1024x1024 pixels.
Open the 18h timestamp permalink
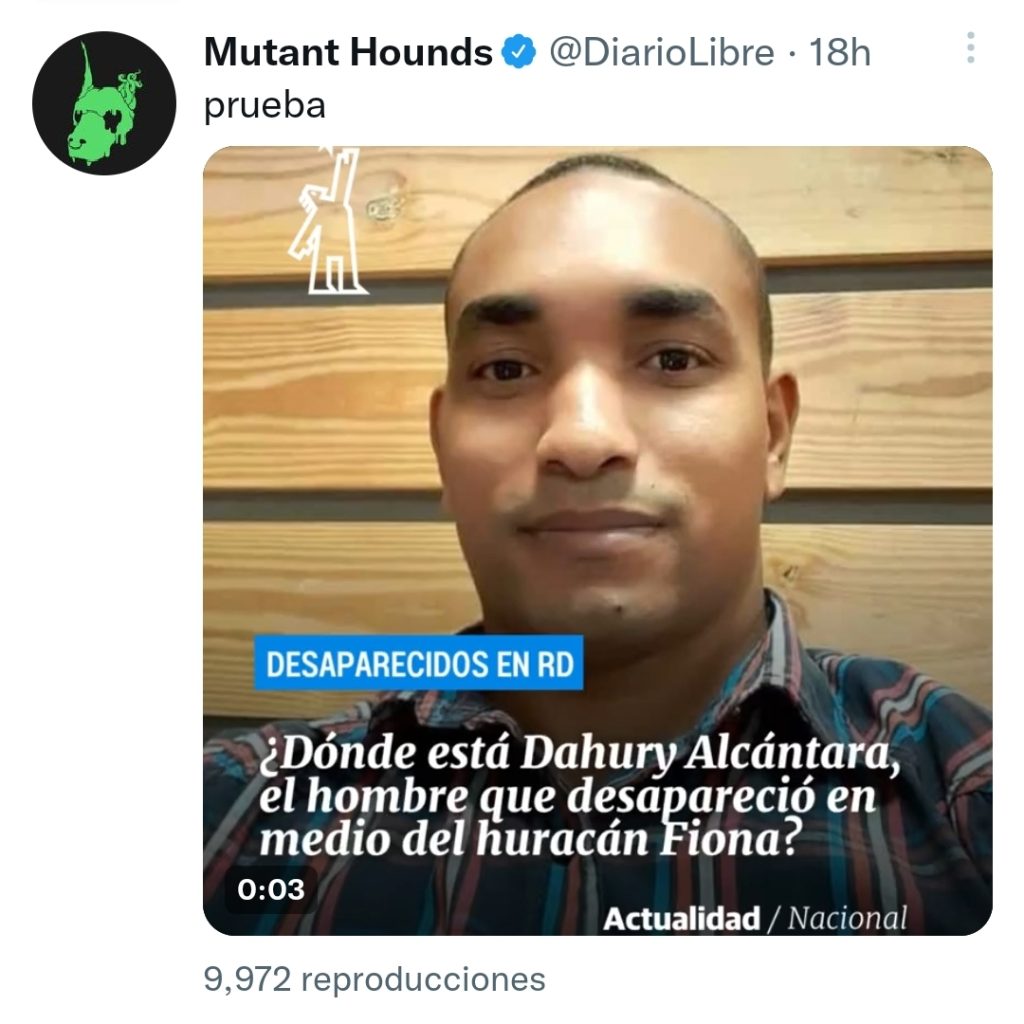(840, 52)
